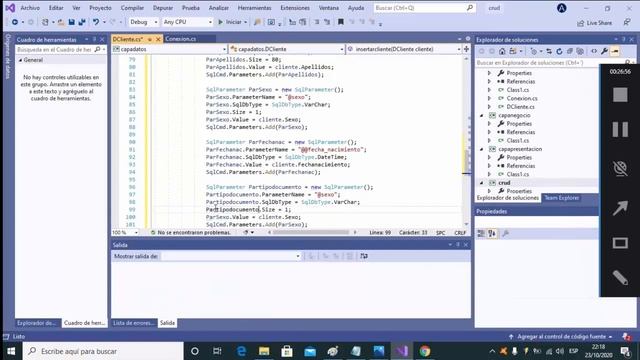Click the Categorized view icon in Propiedades
The height and width of the screenshot is (360, 640).
coord(481,233)
